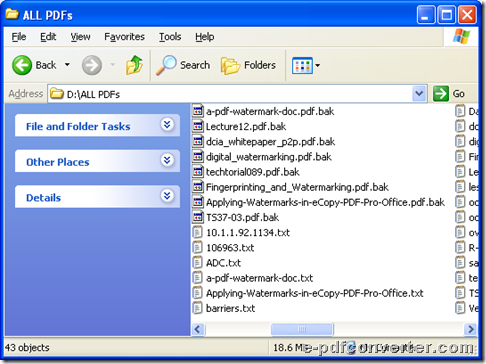This screenshot has width=486, height=364.
Task: Click the green Back arrow button
Action: (x=22, y=65)
